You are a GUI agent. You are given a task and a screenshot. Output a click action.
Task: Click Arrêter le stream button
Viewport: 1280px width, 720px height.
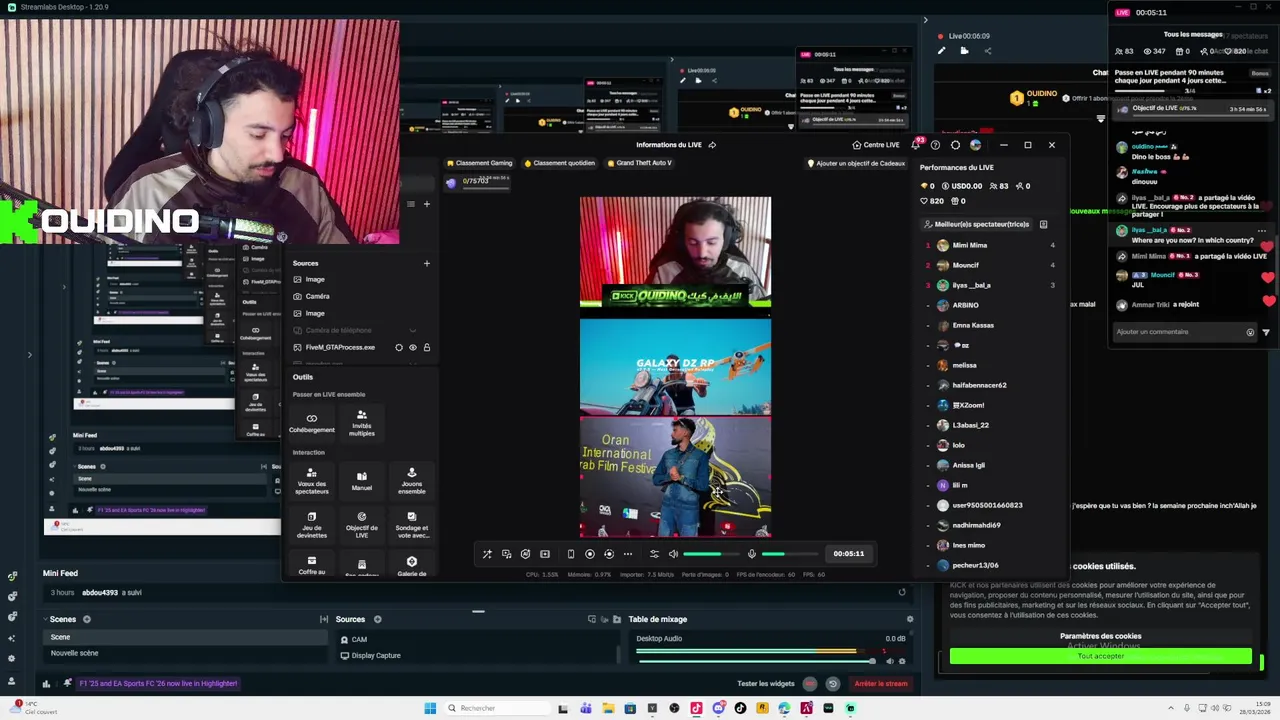[x=880, y=684]
